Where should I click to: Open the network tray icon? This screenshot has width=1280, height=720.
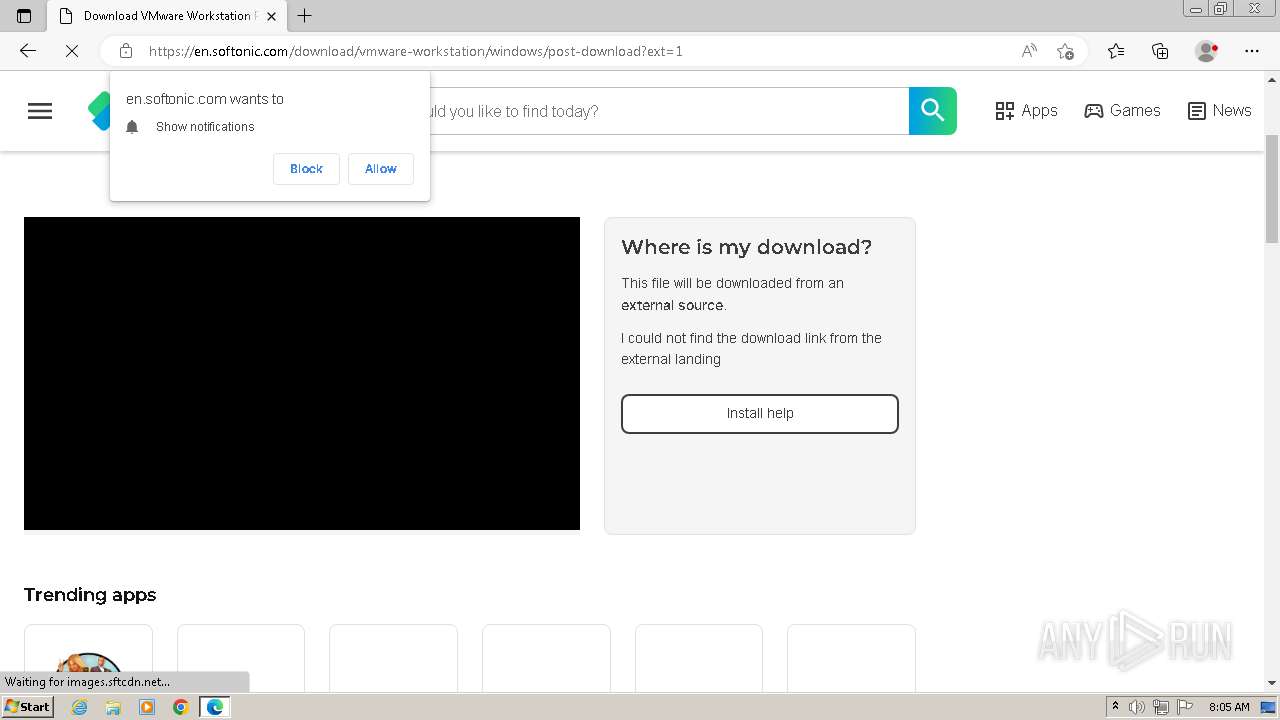click(x=1161, y=707)
